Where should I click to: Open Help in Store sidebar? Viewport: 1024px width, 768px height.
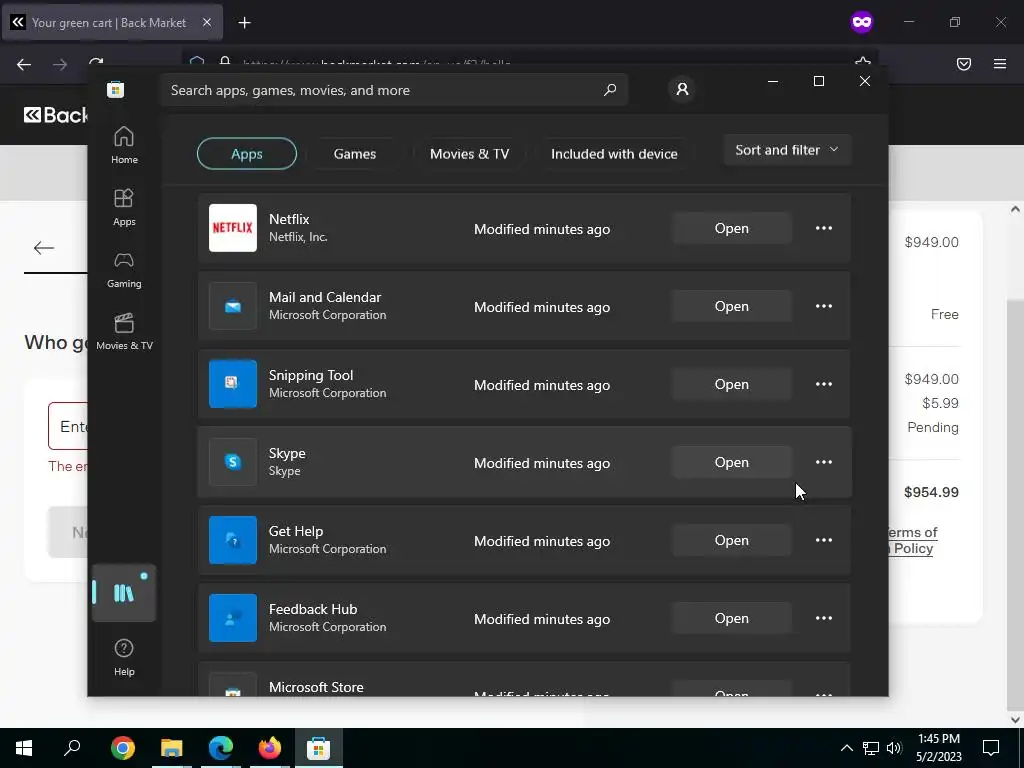124,657
